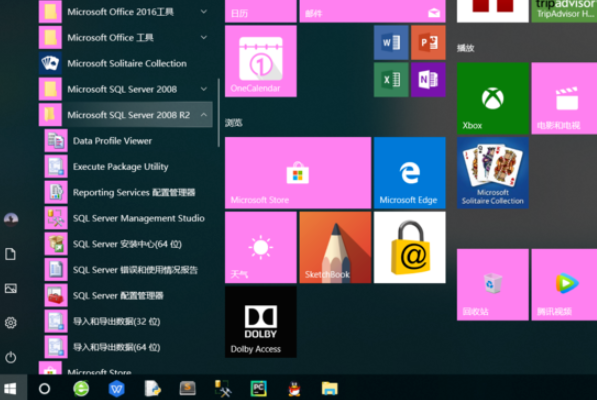Open the OneCalendar tile
This screenshot has height=400, width=597.
pos(261,61)
